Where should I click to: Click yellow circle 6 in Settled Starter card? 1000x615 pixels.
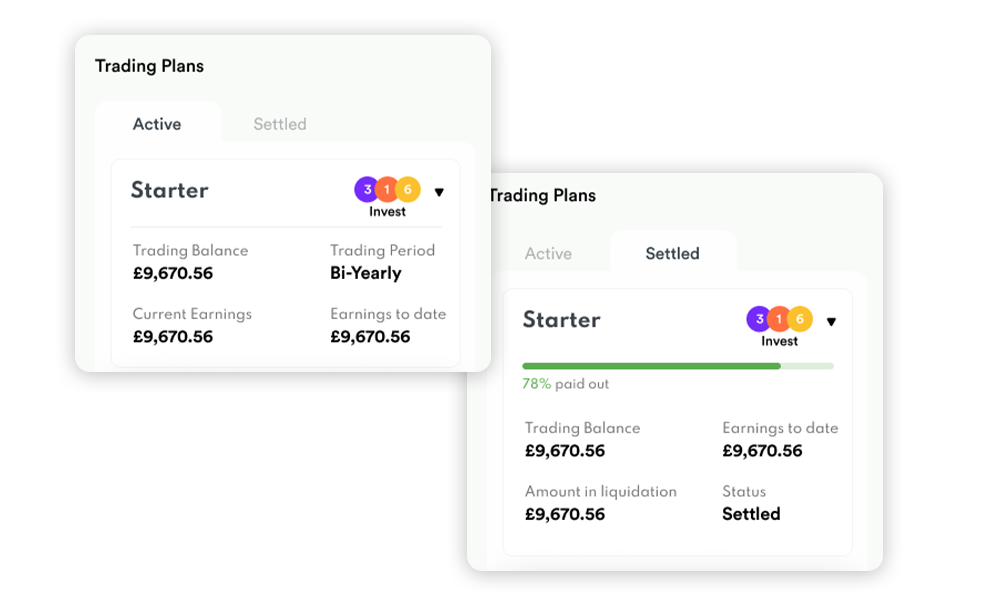800,319
